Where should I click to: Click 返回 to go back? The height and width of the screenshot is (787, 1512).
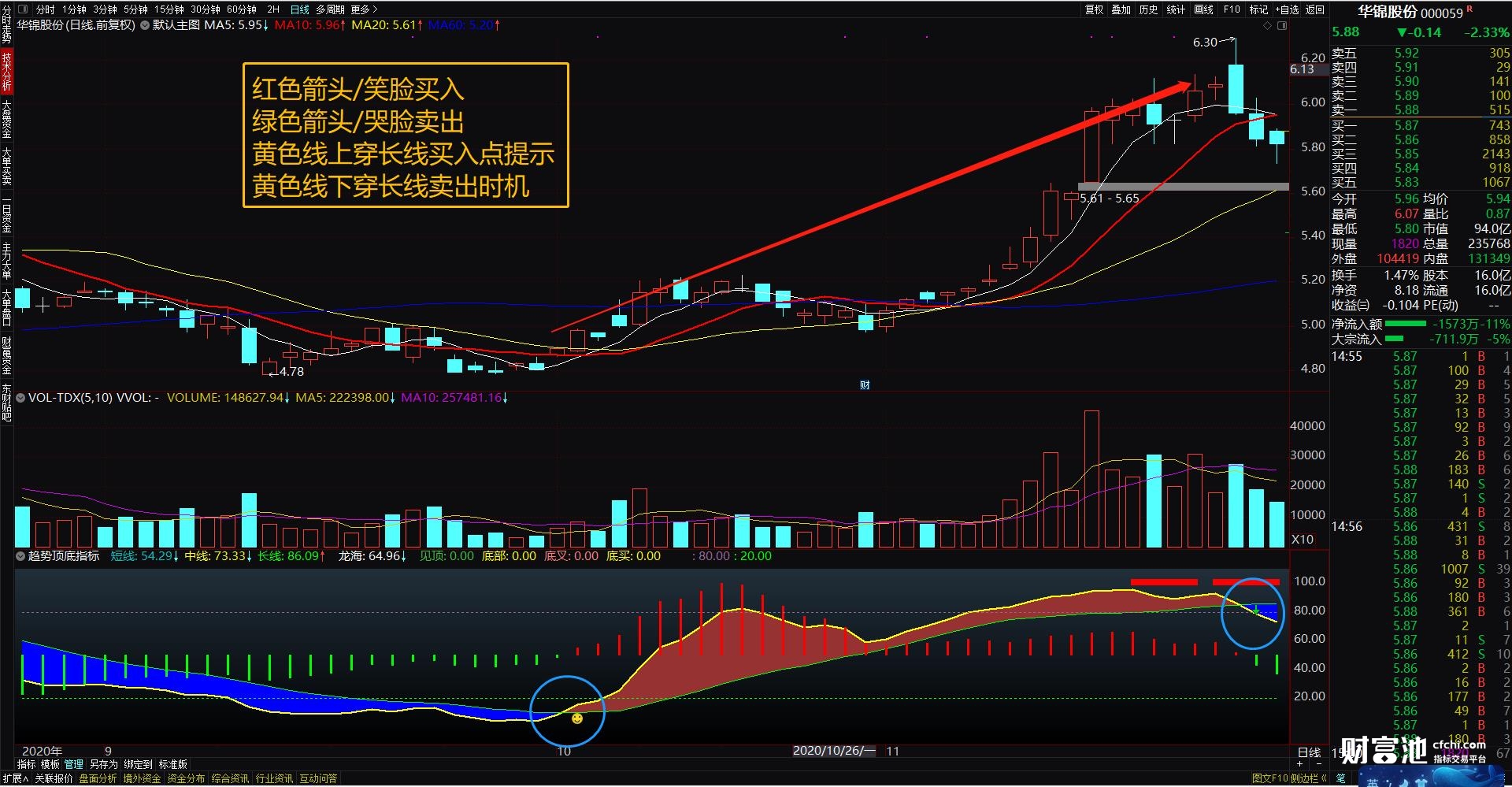pyautogui.click(x=1315, y=9)
